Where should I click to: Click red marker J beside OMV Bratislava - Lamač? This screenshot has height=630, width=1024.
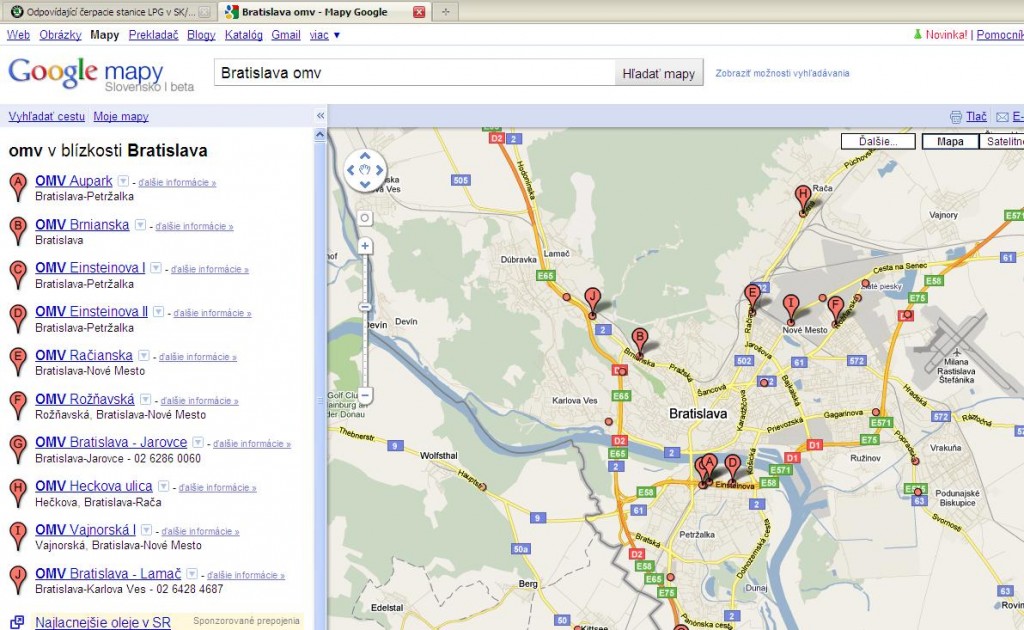click(18, 578)
